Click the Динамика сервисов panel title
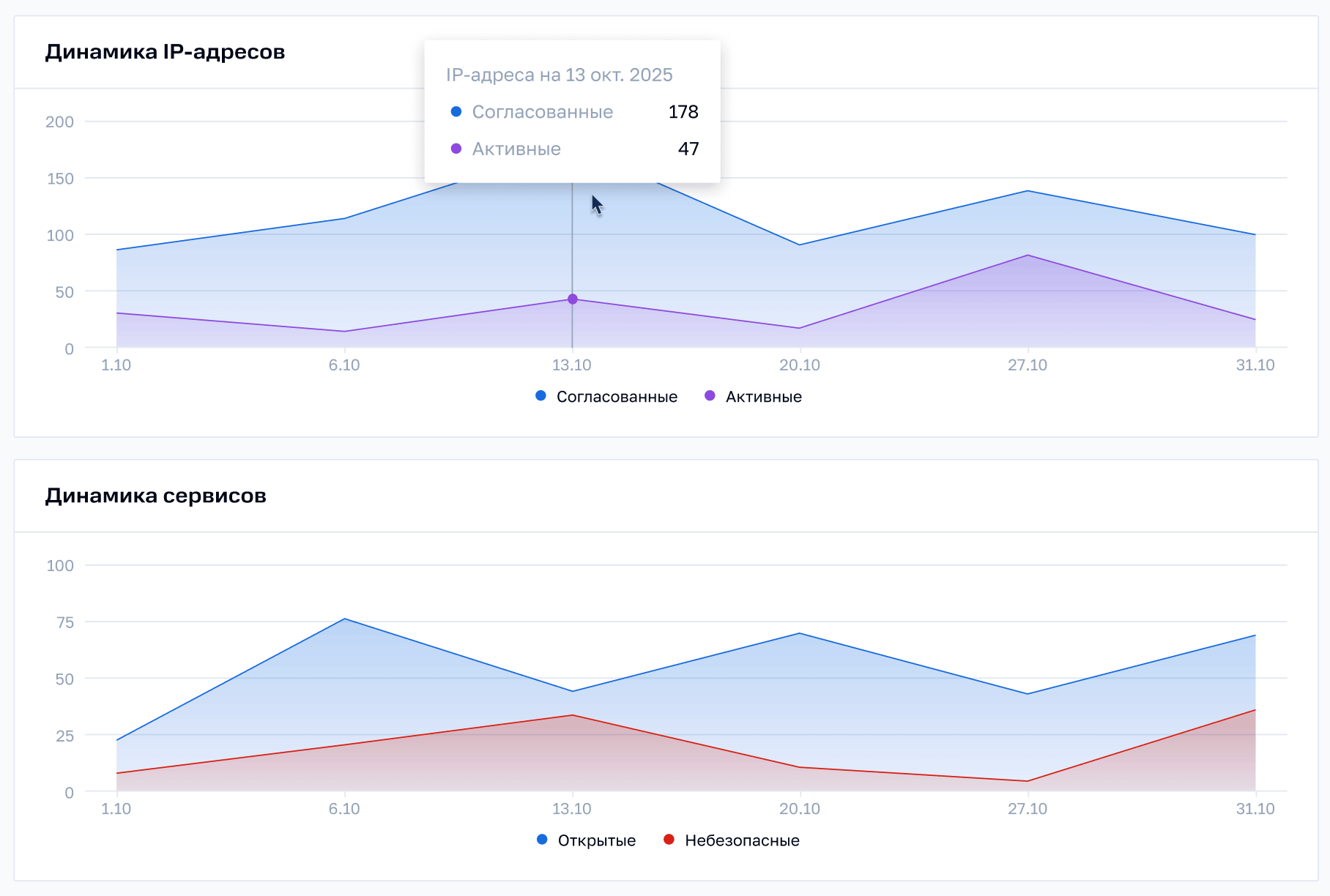The image size is (1330, 896). 155,496
